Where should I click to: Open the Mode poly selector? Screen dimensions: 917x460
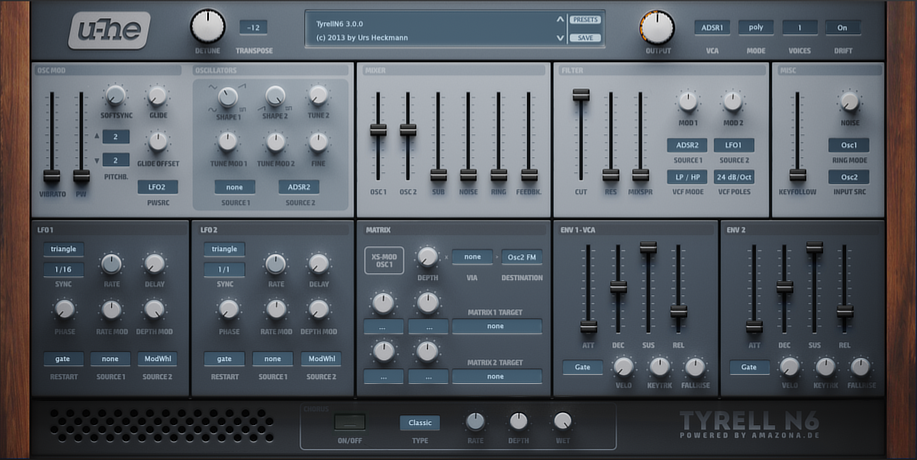tap(756, 27)
